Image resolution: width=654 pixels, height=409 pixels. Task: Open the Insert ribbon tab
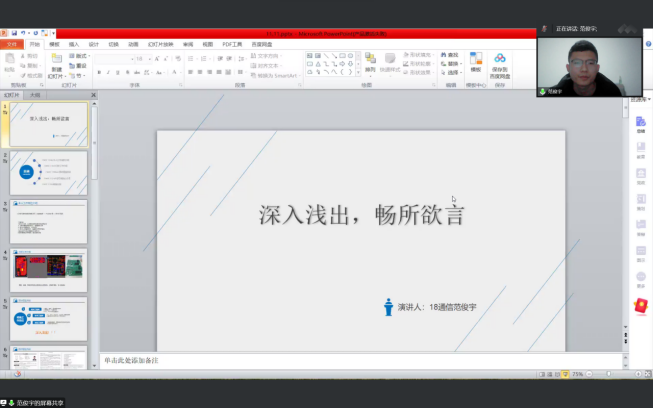pyautogui.click(x=74, y=44)
